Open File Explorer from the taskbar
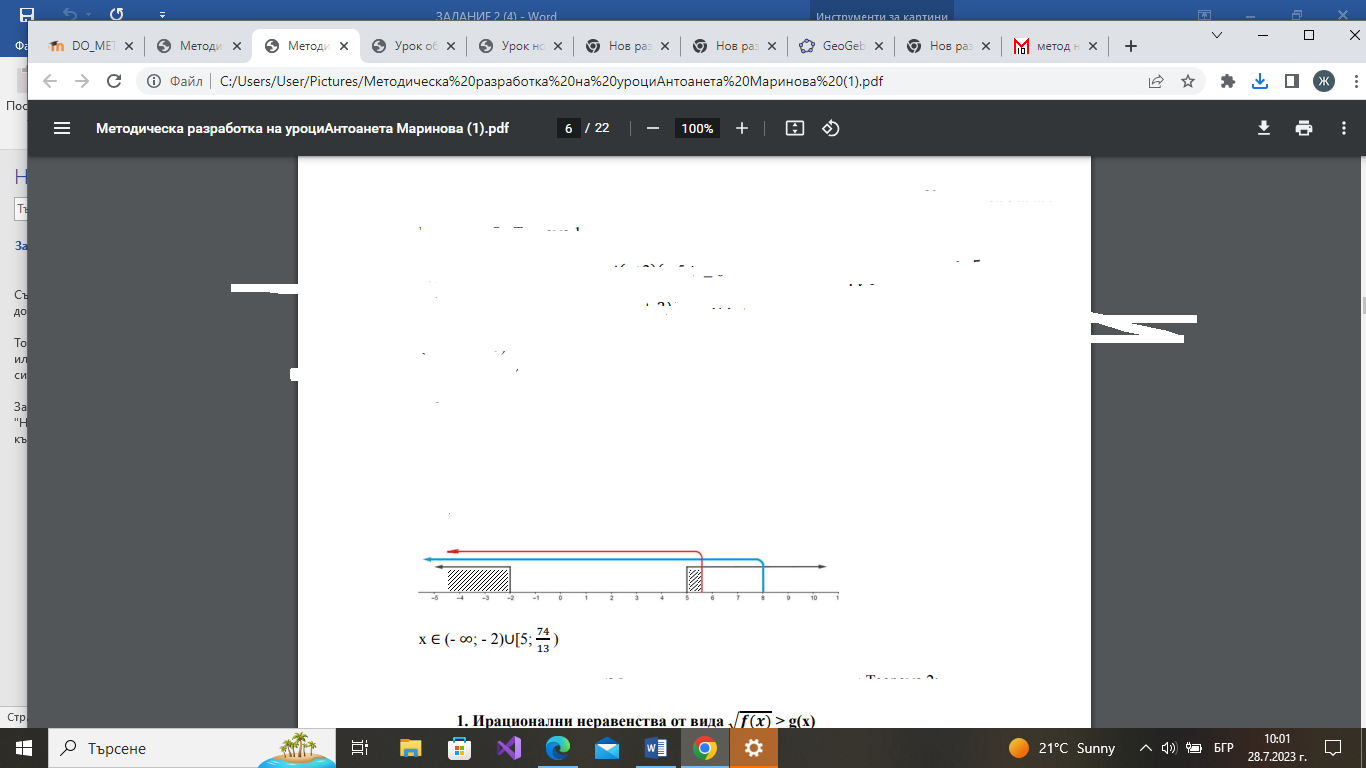The image size is (1366, 768). tap(411, 748)
